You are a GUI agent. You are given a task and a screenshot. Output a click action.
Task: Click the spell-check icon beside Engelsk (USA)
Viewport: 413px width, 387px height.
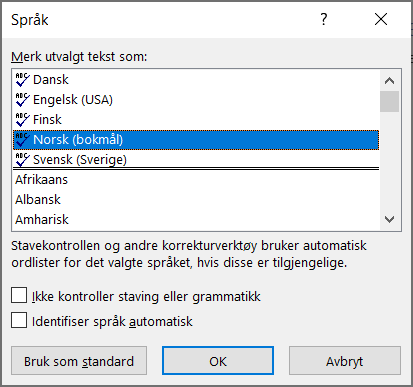22,100
